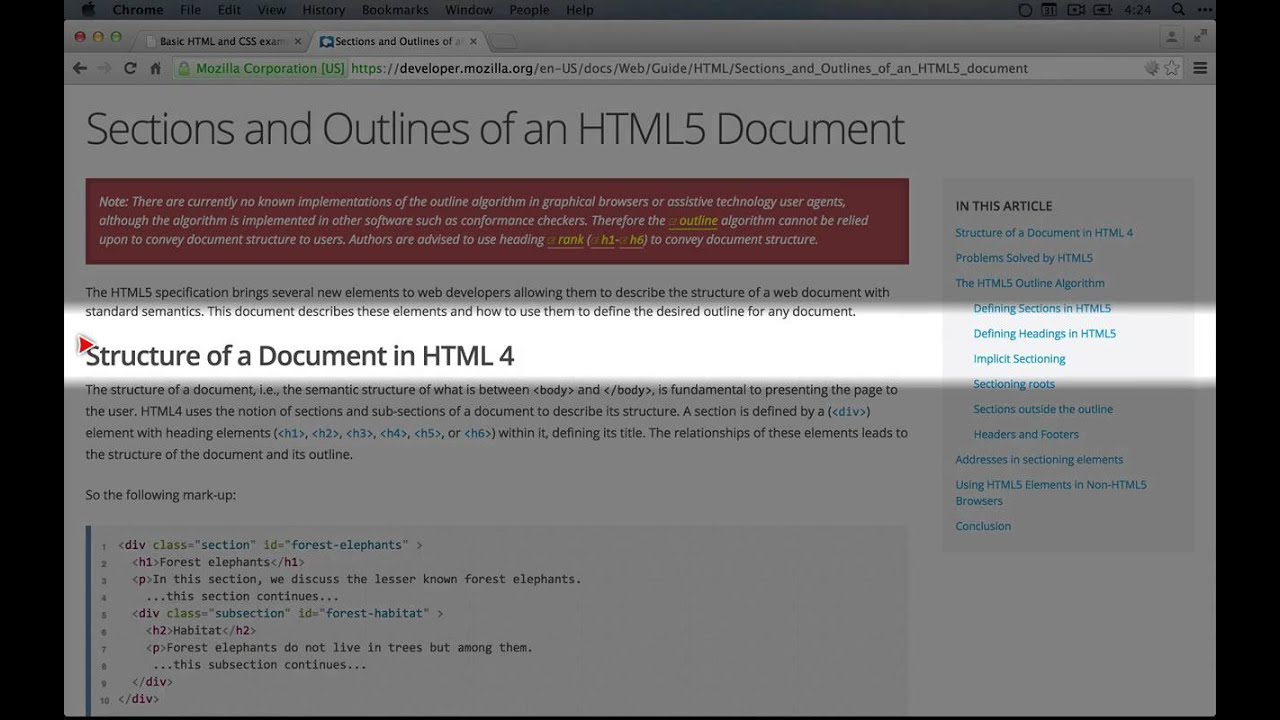Click the code line containing 'Forest elephants</h1>'
Screen dimensions: 1280x720
[218, 562]
